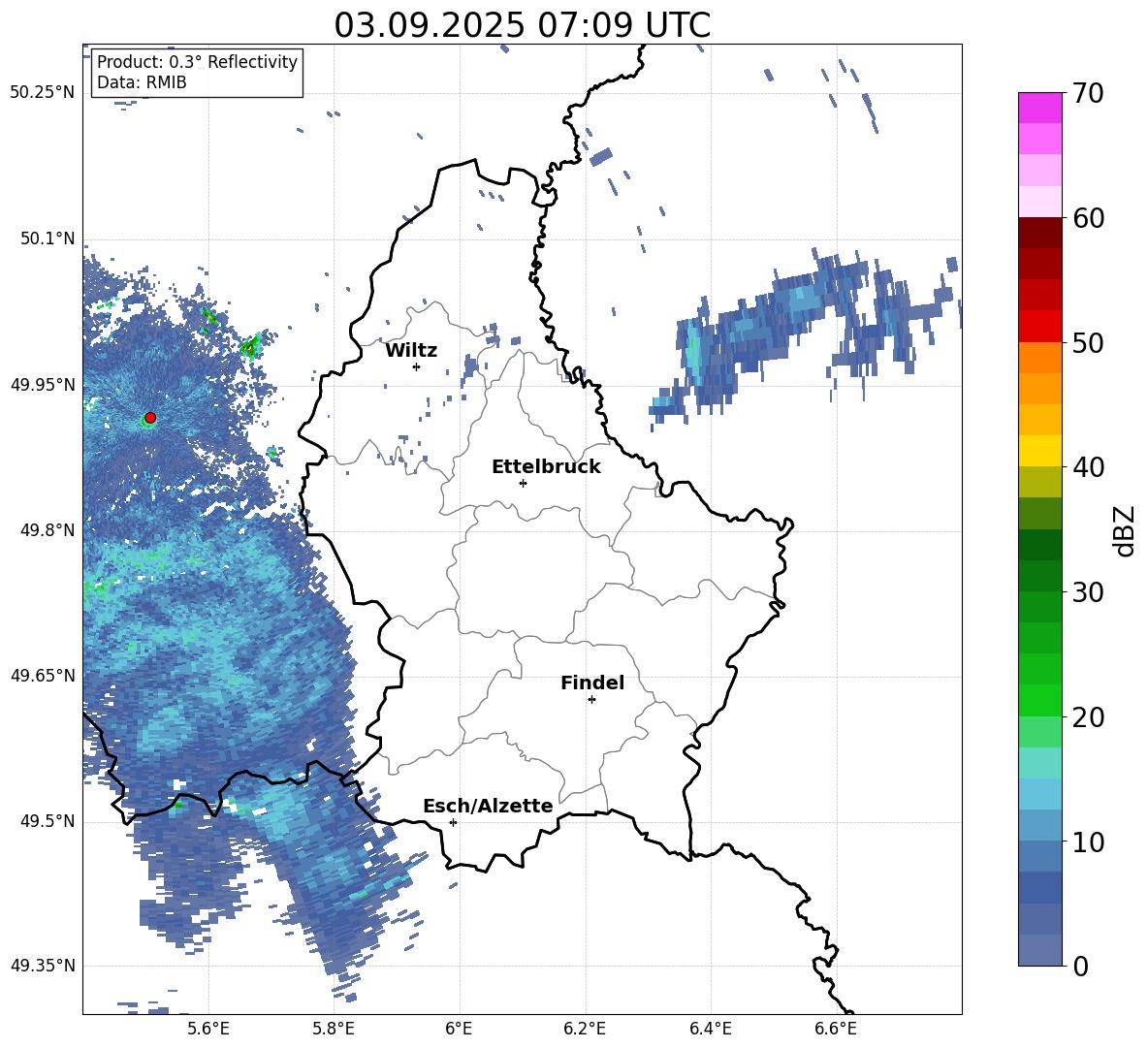Click the magenta top colorbar swatch
Image resolution: width=1148 pixels, height=1048 pixels.
click(1039, 109)
